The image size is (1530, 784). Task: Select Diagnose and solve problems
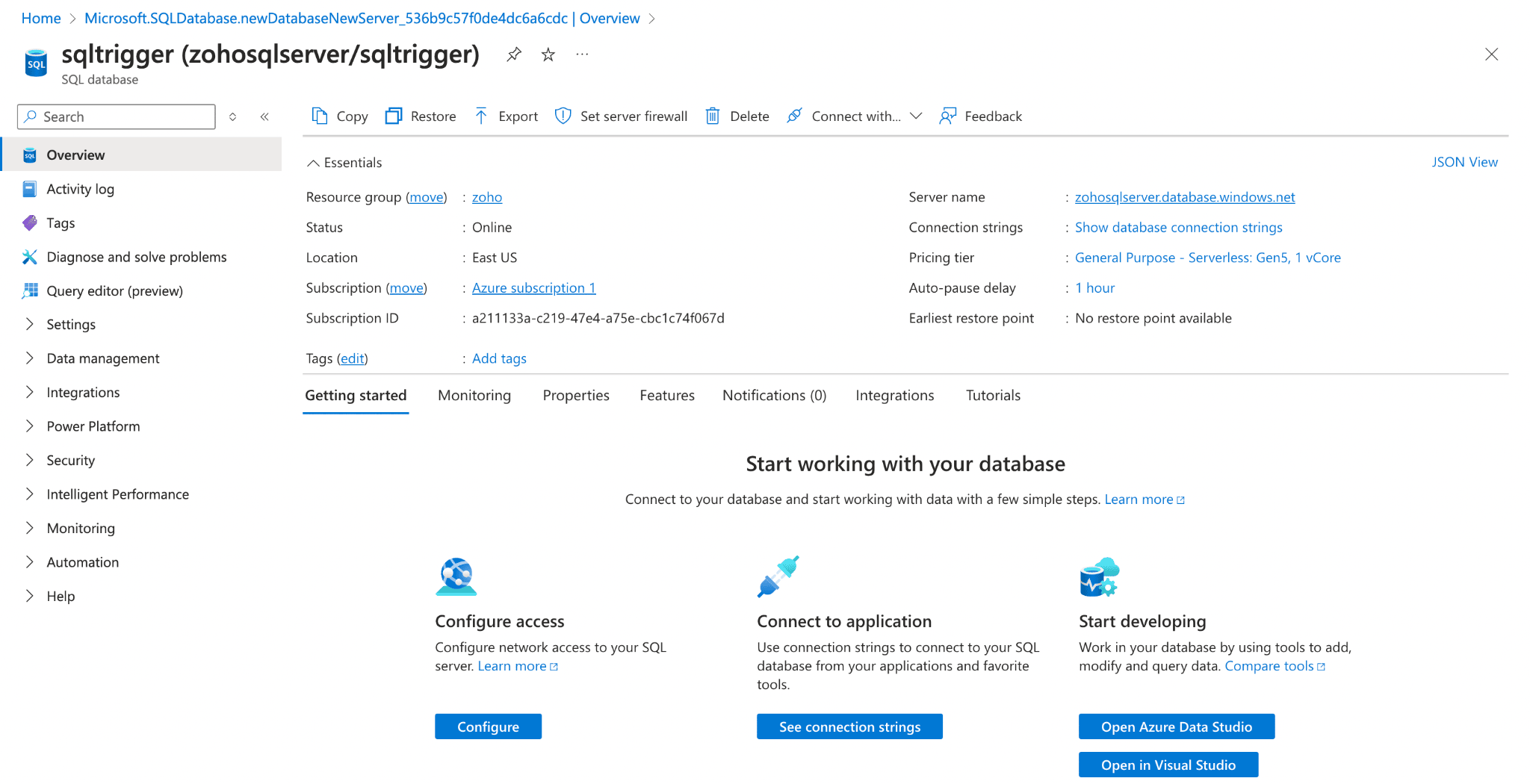click(137, 256)
